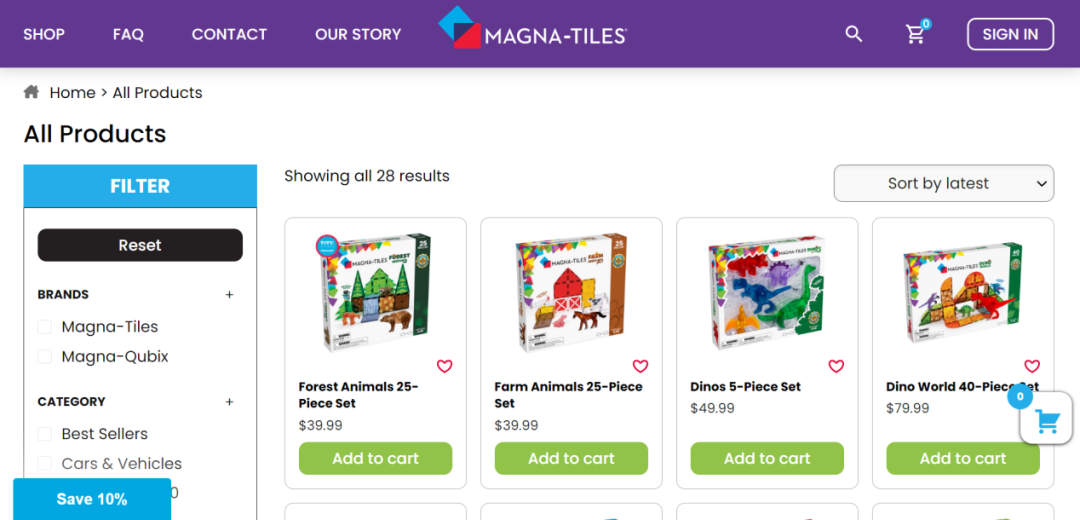Favorite Farm Animals 25-Piece Set with heart
Image resolution: width=1080 pixels, height=520 pixels.
[x=641, y=366]
